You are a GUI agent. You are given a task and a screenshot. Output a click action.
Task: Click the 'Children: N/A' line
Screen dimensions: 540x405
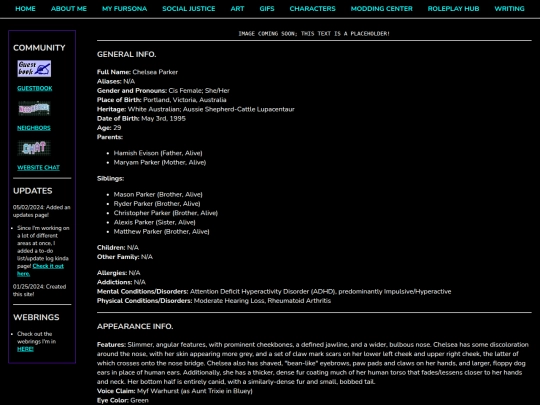(118, 248)
